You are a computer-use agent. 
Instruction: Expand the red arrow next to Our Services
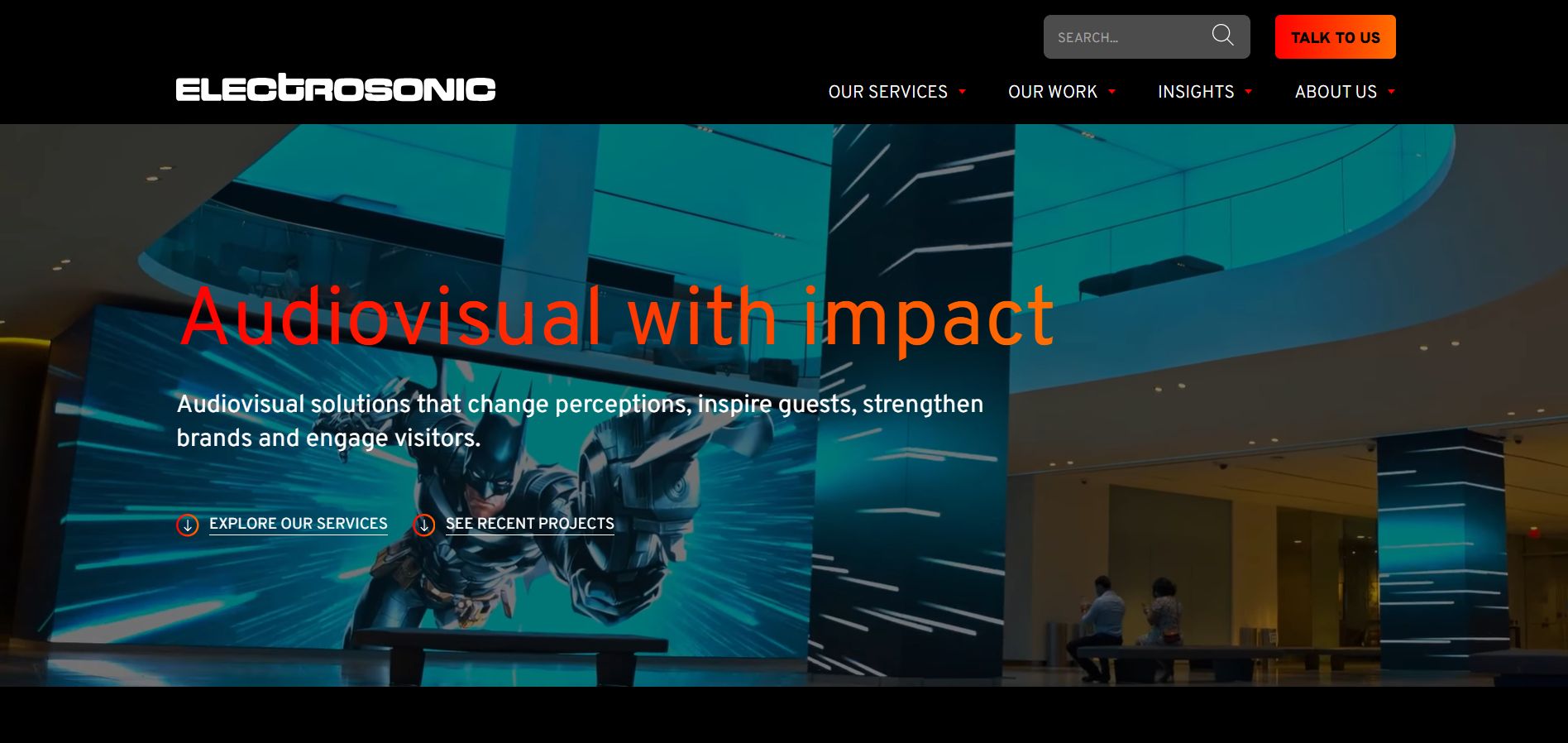[x=963, y=92]
